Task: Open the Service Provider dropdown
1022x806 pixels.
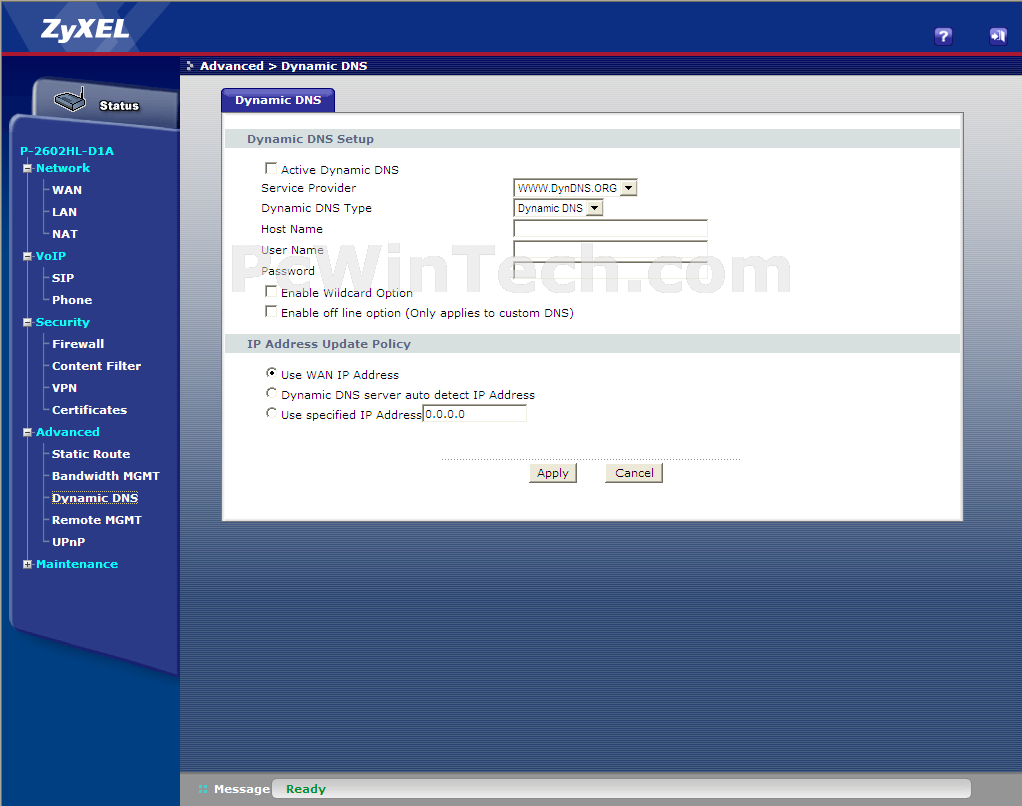Action: (x=575, y=188)
